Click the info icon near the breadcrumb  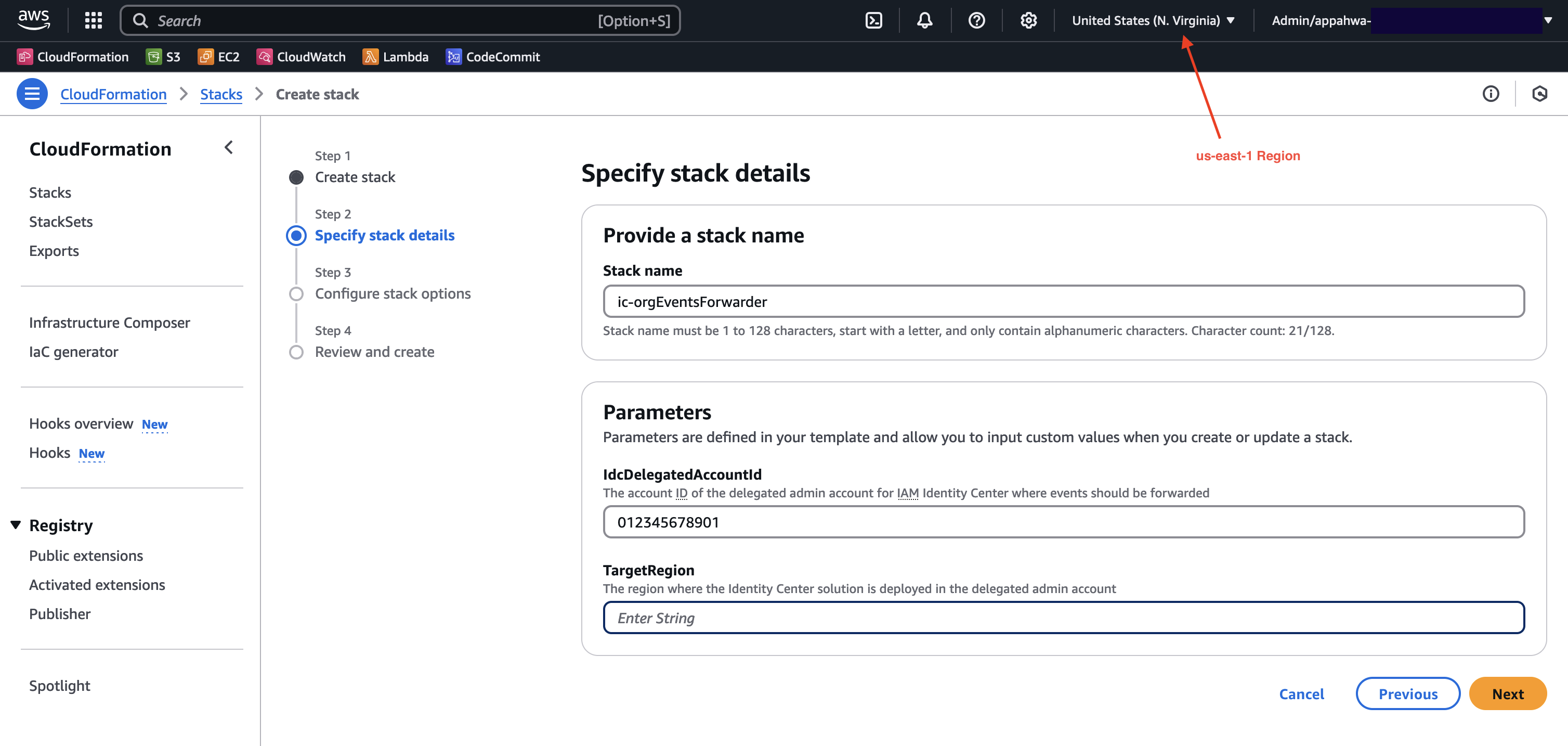click(x=1491, y=93)
